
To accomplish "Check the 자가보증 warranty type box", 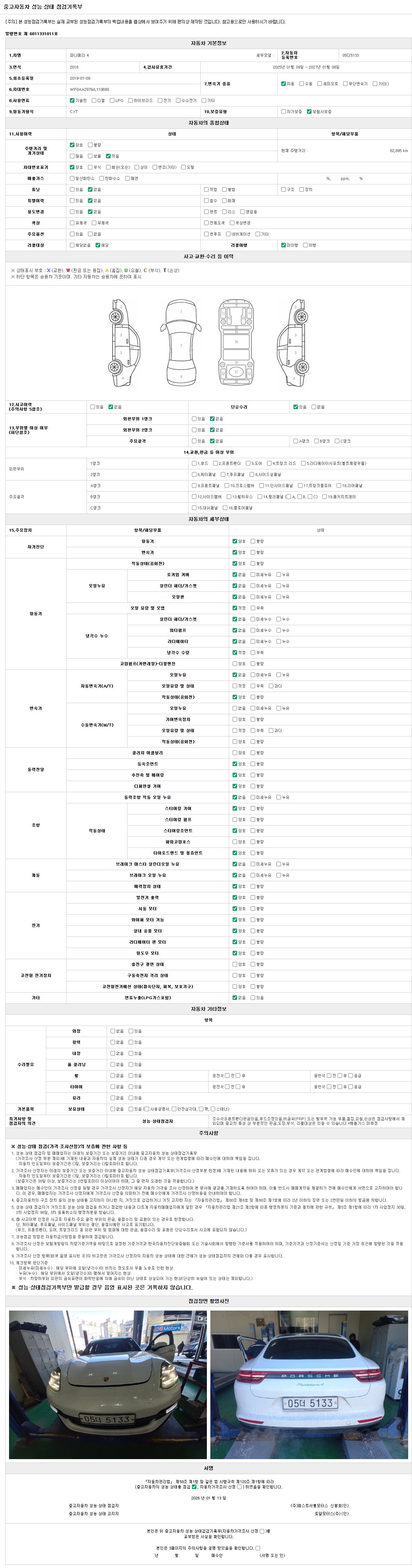I will (284, 111).
